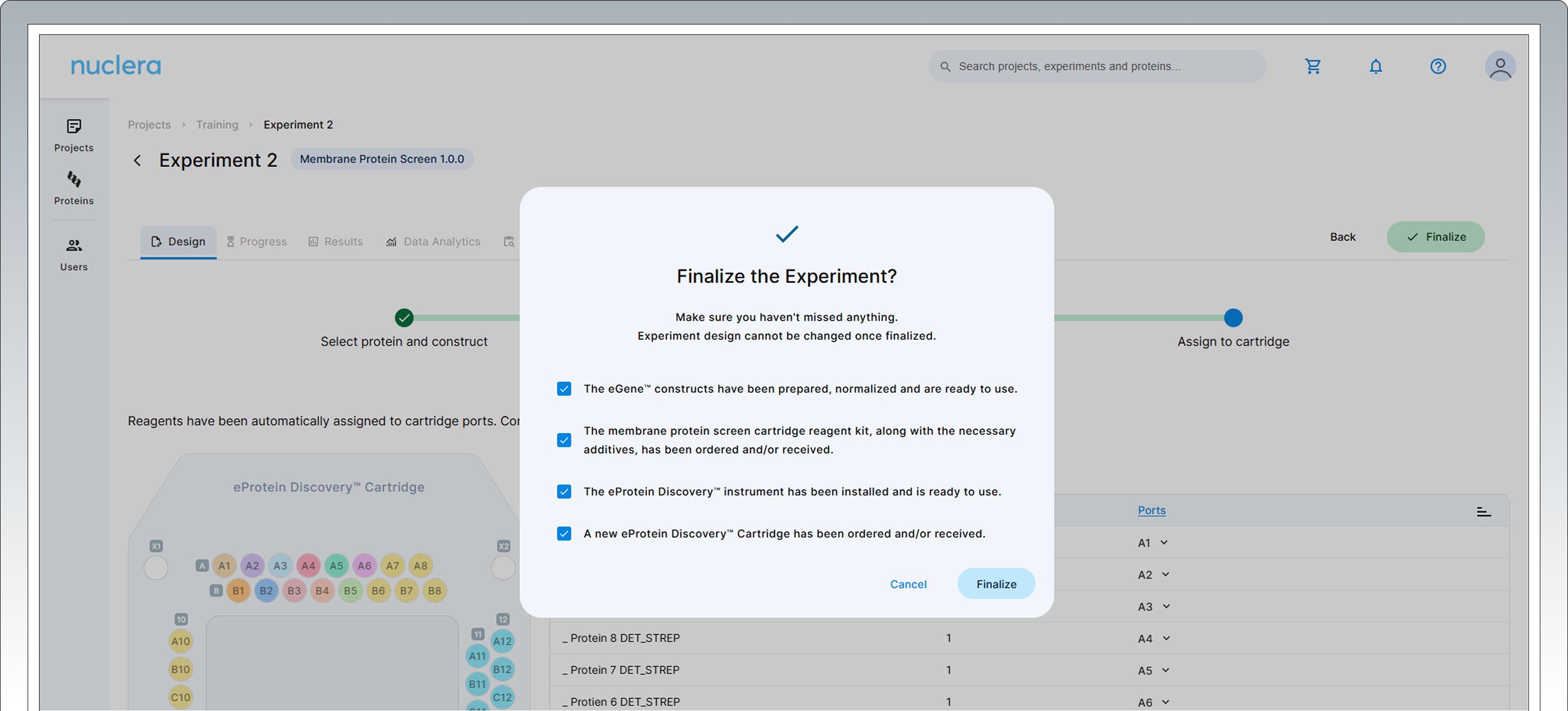1568x711 pixels.
Task: Select cartridge port A11 circle
Action: [x=477, y=656]
